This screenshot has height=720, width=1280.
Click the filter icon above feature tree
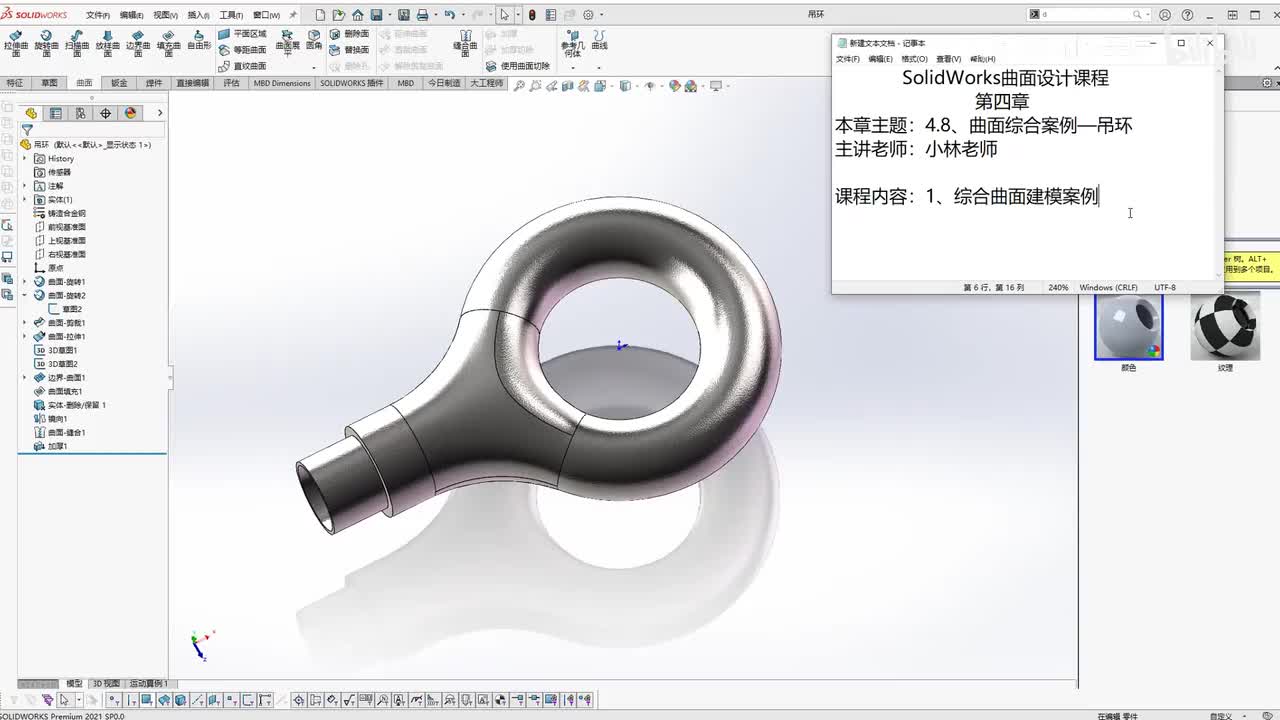pyautogui.click(x=27, y=130)
